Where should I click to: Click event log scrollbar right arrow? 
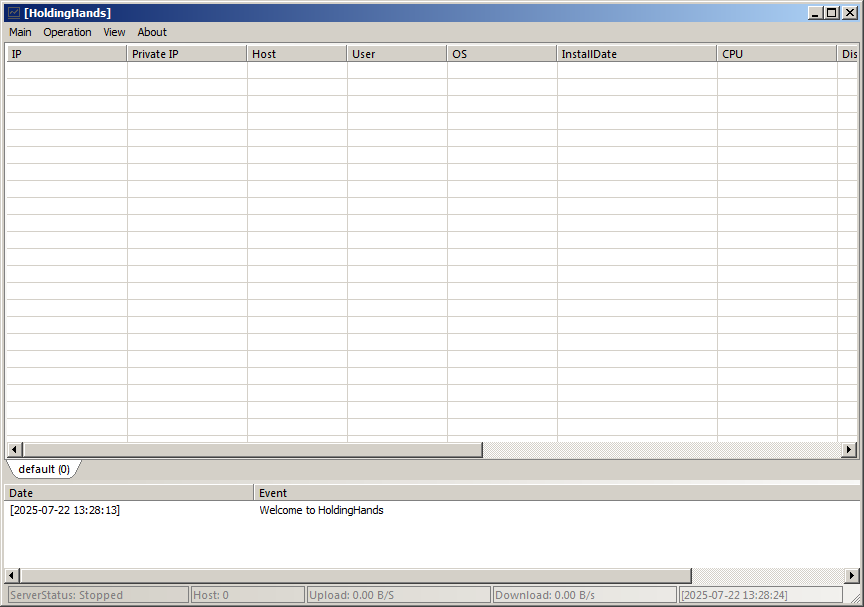[x=850, y=576]
